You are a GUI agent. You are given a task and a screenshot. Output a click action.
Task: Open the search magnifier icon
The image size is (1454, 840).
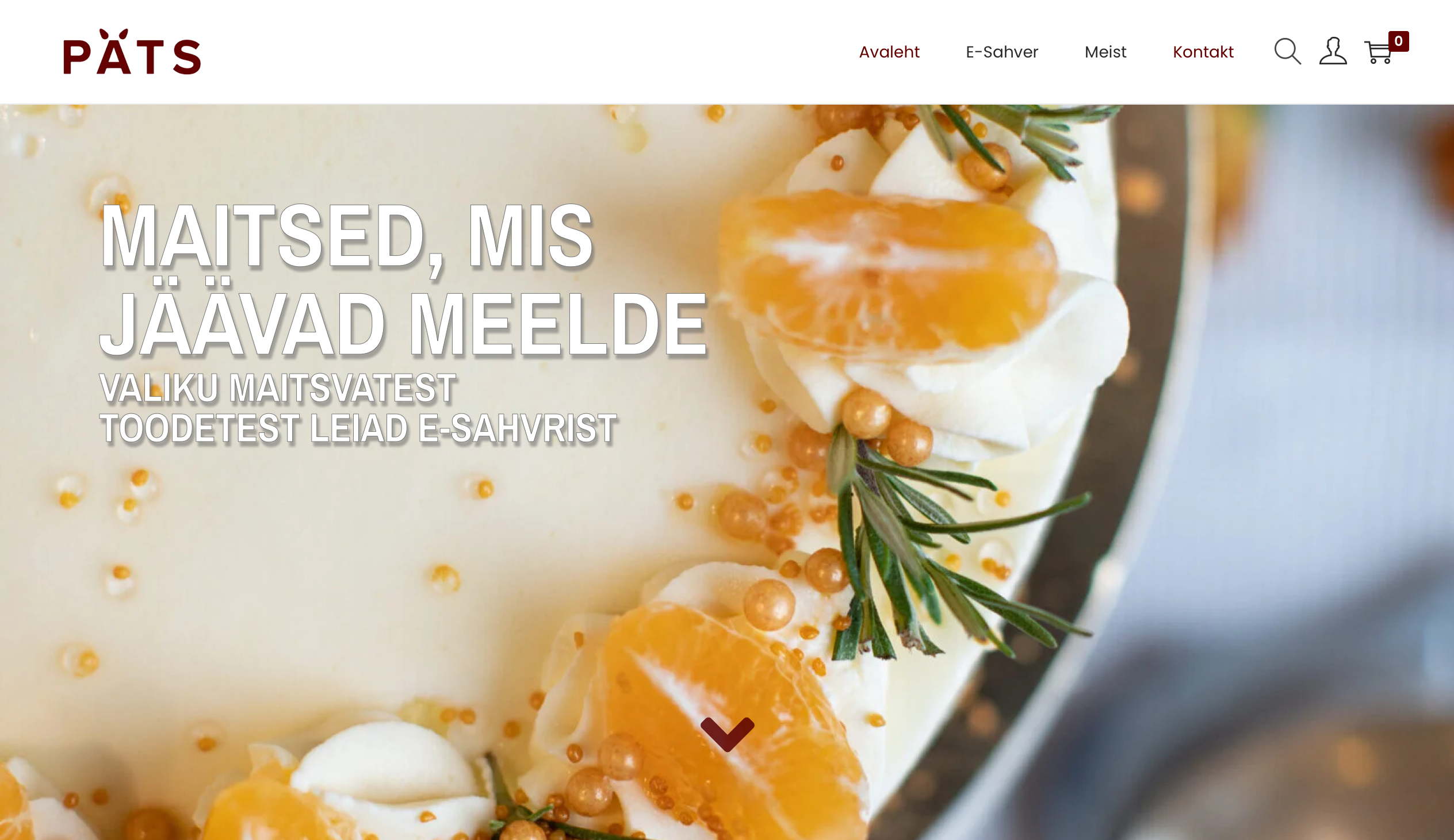[1287, 51]
